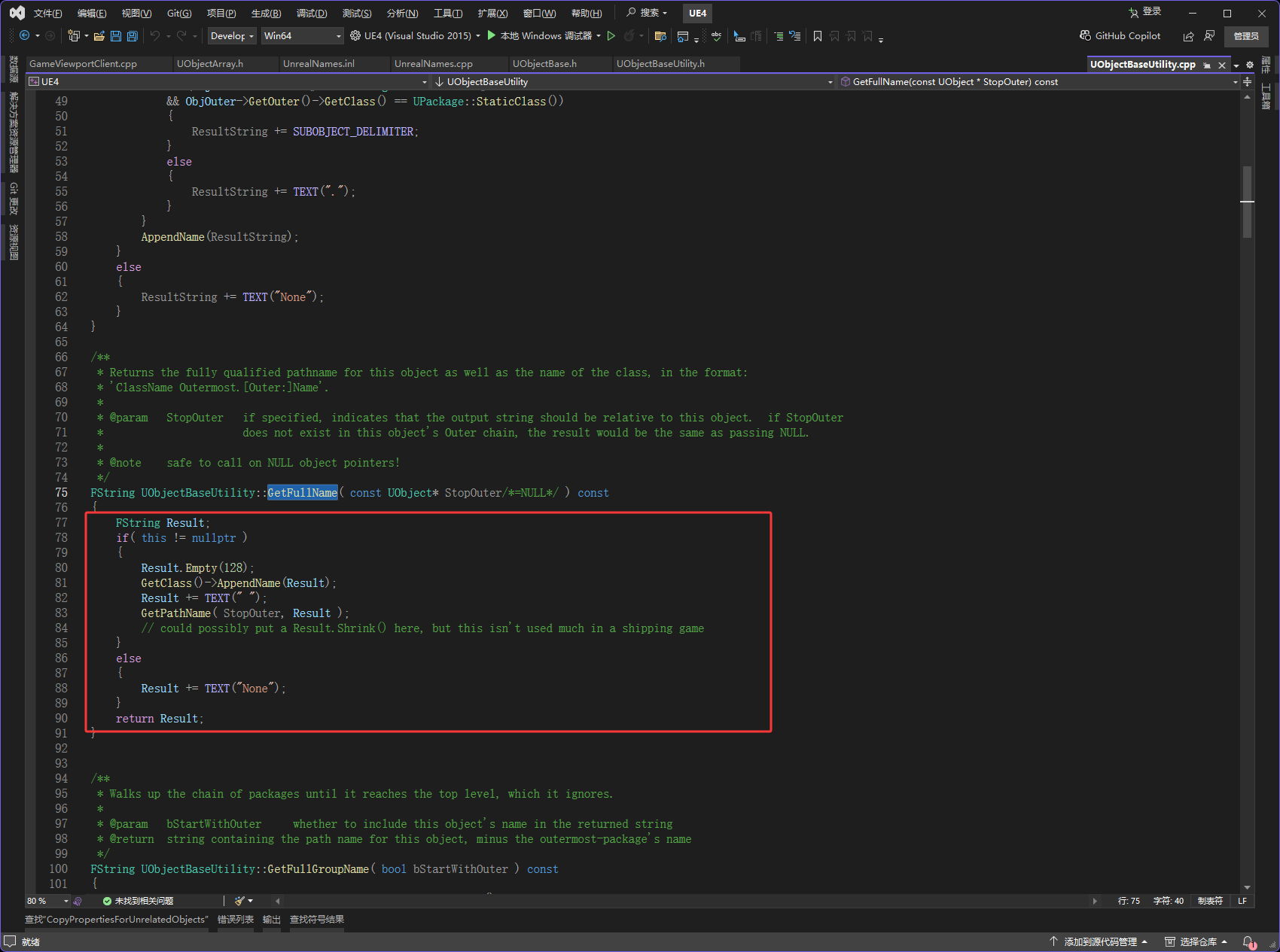Click the Visual Studio logo icon

(17, 13)
